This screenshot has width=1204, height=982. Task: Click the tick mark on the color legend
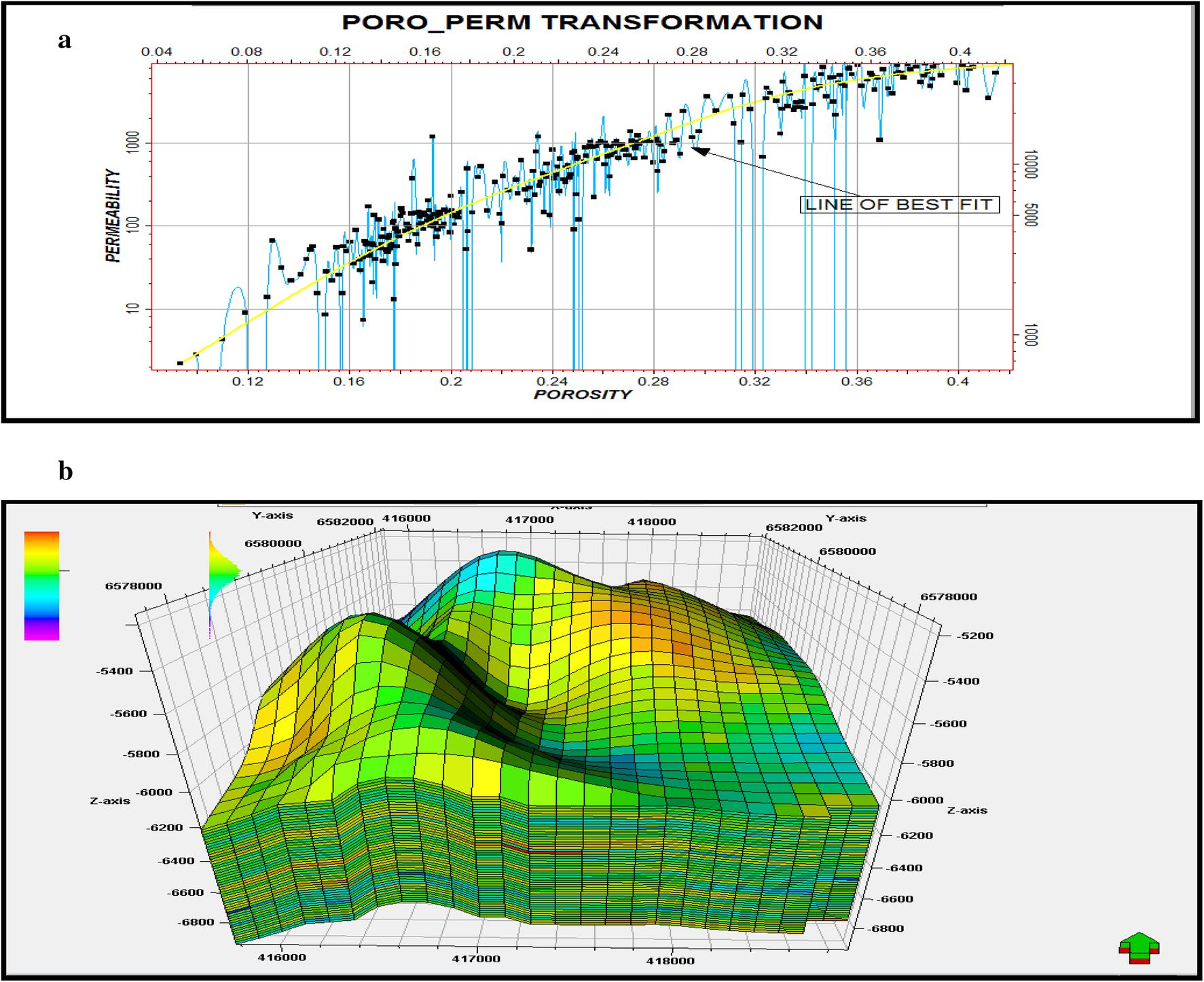65,570
